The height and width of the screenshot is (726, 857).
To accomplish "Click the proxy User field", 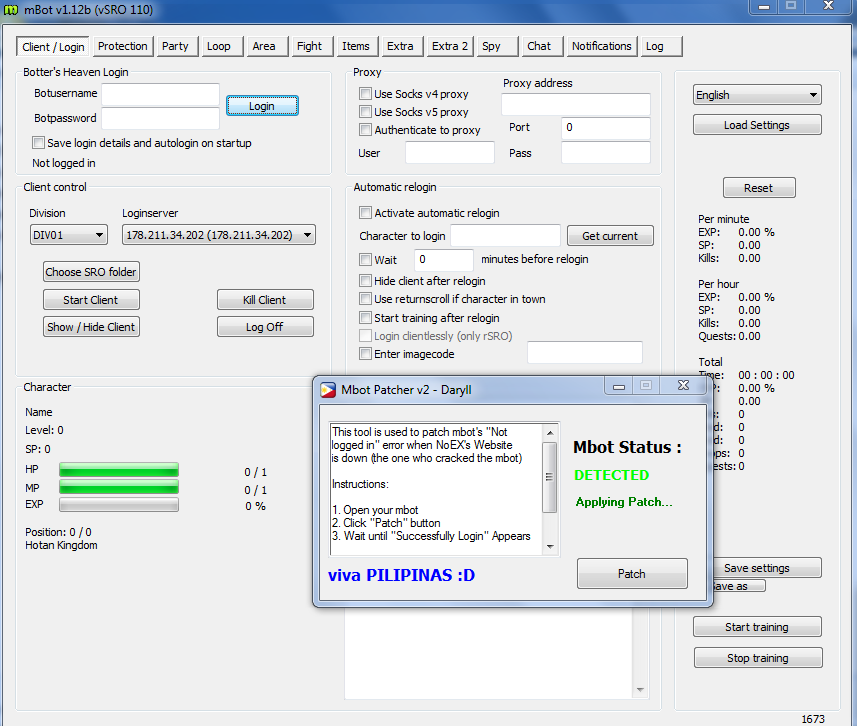I will coord(450,153).
